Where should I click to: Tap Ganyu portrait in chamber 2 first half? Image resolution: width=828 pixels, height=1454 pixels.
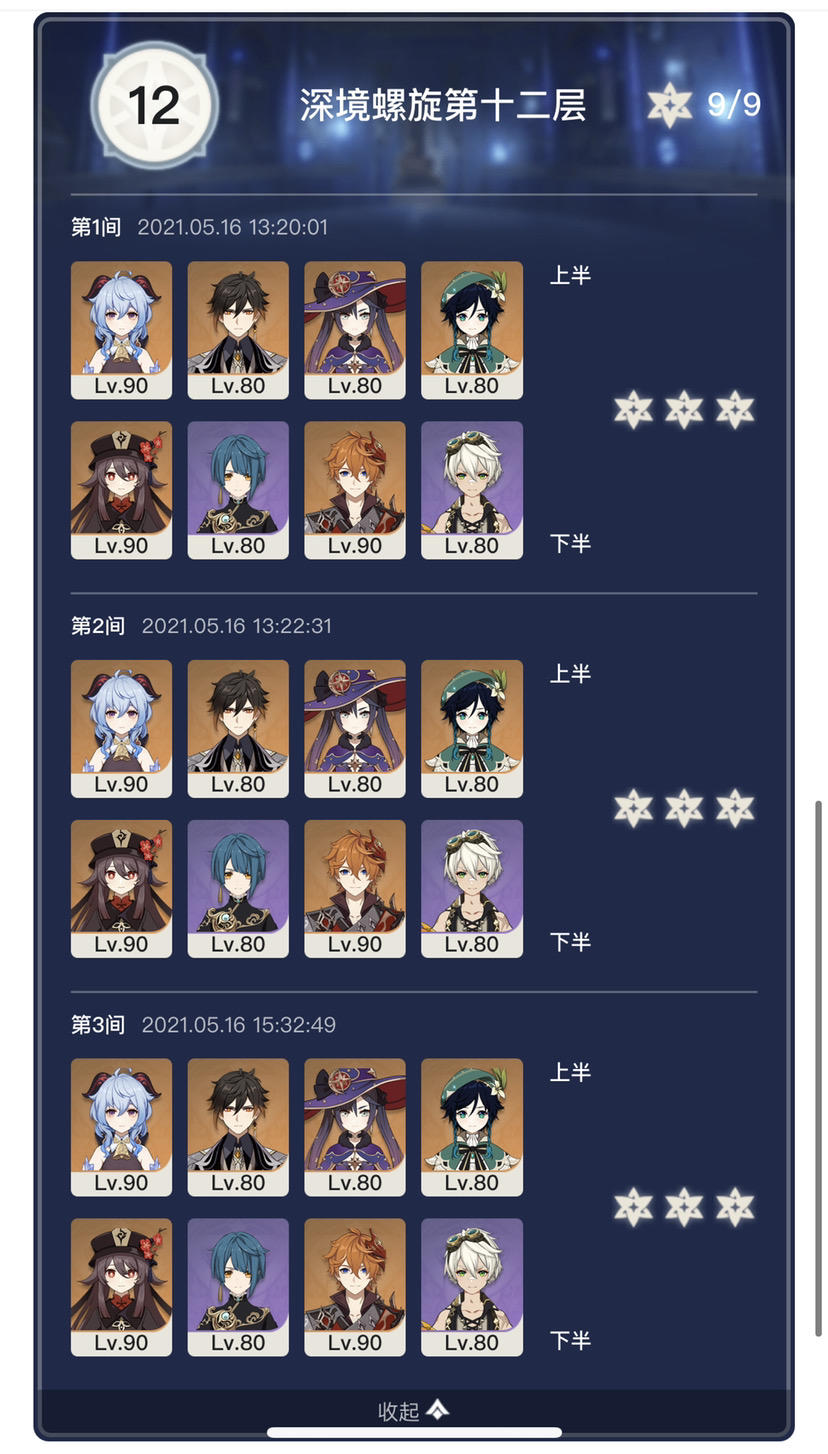[x=121, y=729]
